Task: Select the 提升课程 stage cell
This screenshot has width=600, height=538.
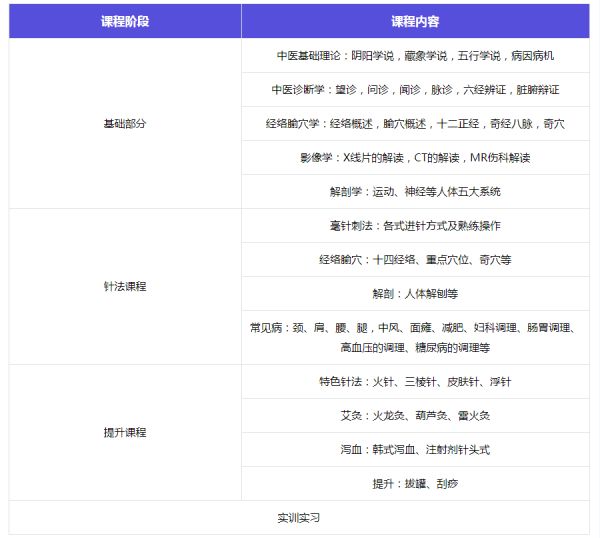Action: (x=125, y=432)
